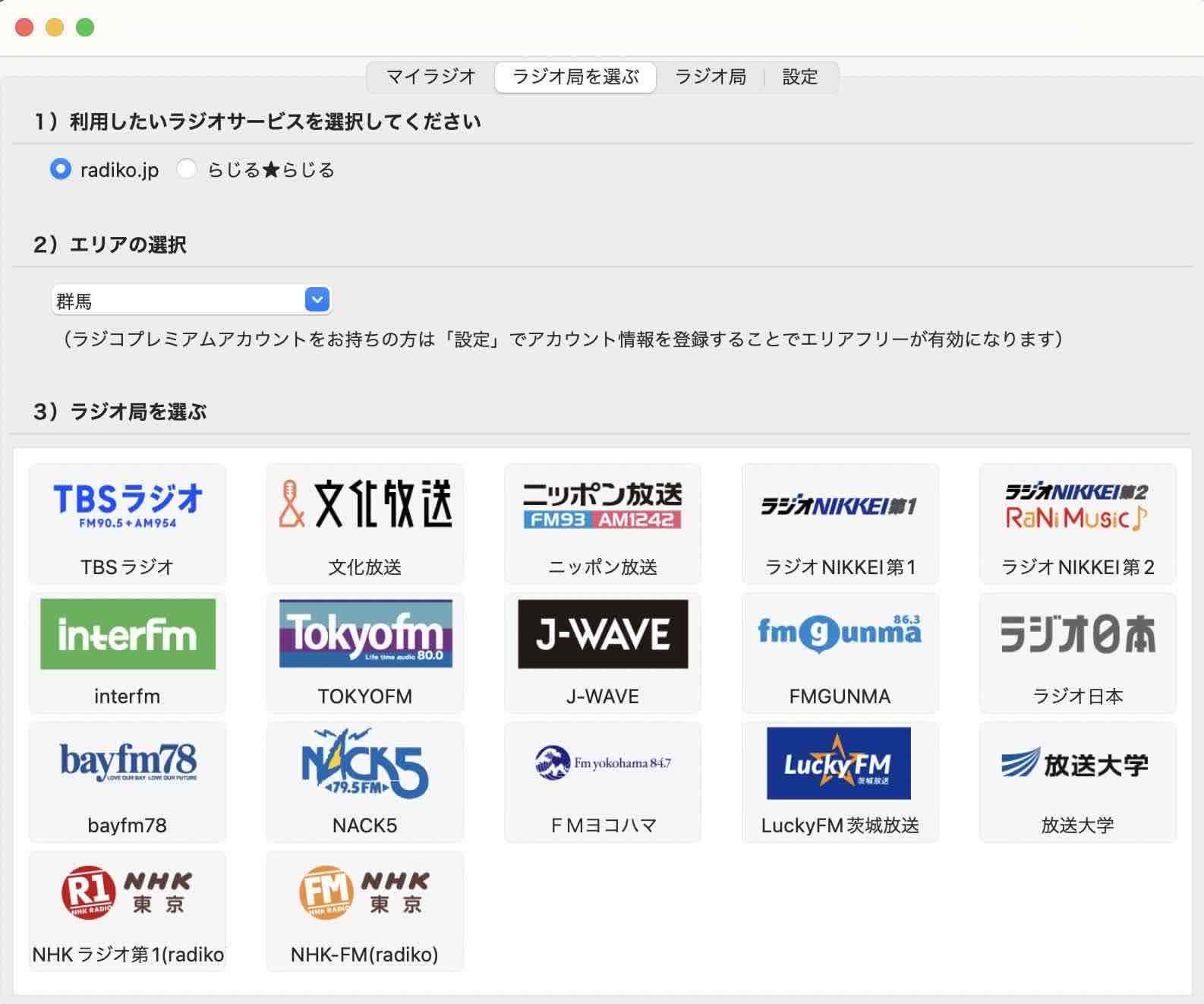Open the マイラジオ tab
Image resolution: width=1204 pixels, height=1004 pixels.
[430, 77]
